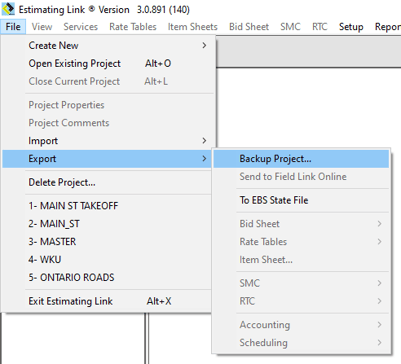Expand the Bid Sheet export submenu arrow
The height and width of the screenshot is (364, 401).
point(379,224)
